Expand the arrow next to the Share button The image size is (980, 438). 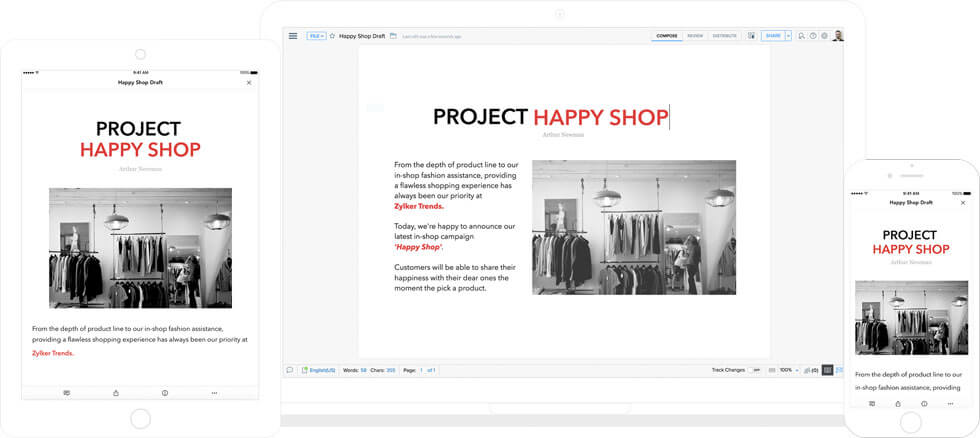click(x=788, y=36)
